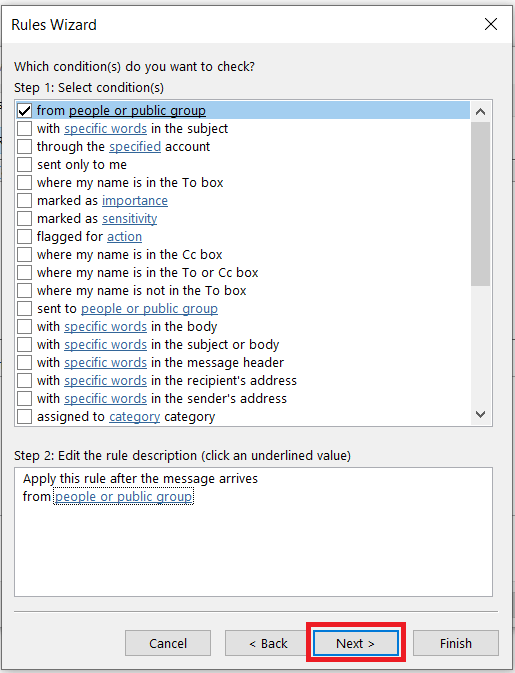Check "assigned to category category" box
Viewport: 515px width, 673px height.
pos(24,417)
